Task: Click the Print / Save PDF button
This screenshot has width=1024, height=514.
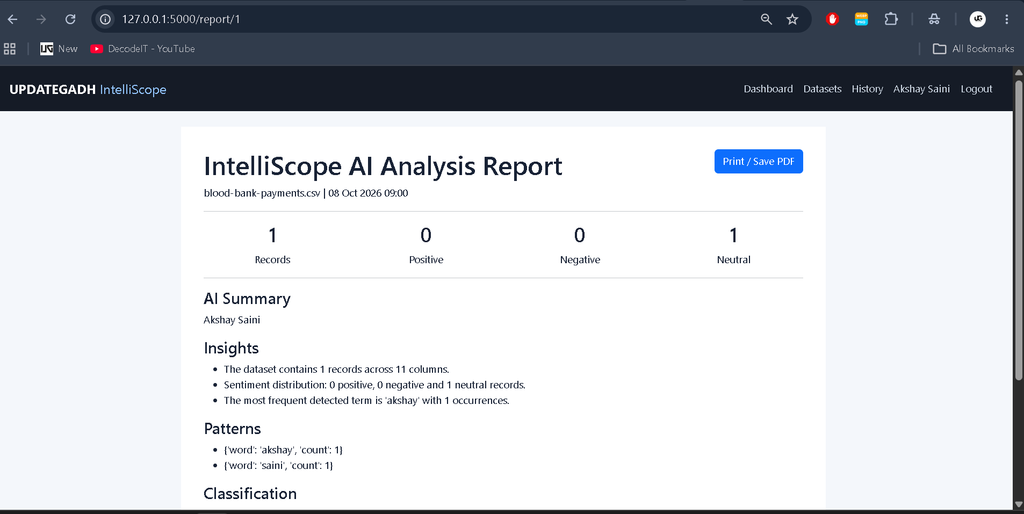Action: [x=758, y=161]
